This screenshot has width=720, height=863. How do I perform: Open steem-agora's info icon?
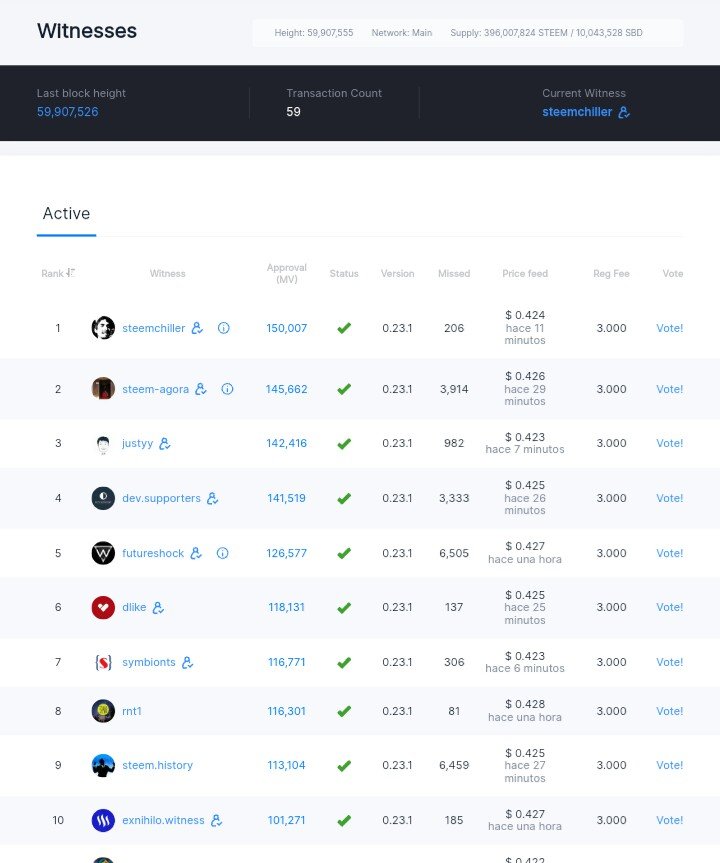point(227,389)
